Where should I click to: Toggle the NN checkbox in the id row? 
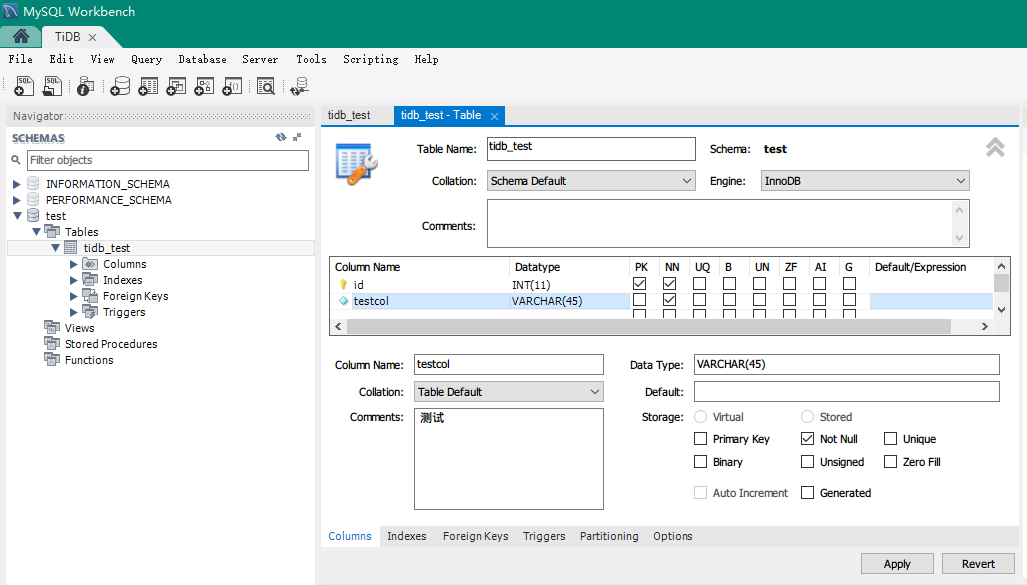pos(669,284)
